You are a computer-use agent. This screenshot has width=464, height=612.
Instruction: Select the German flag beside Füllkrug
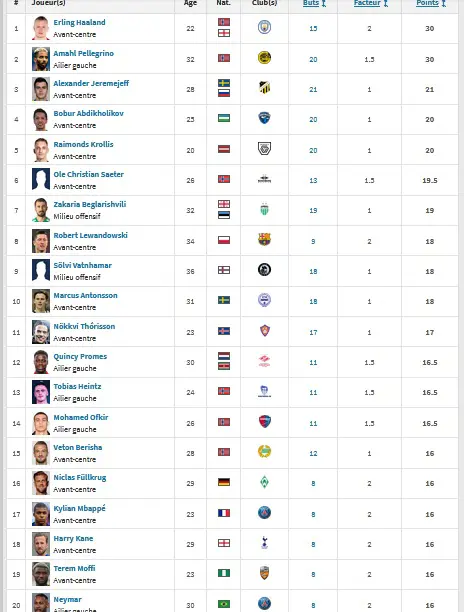tap(224, 482)
